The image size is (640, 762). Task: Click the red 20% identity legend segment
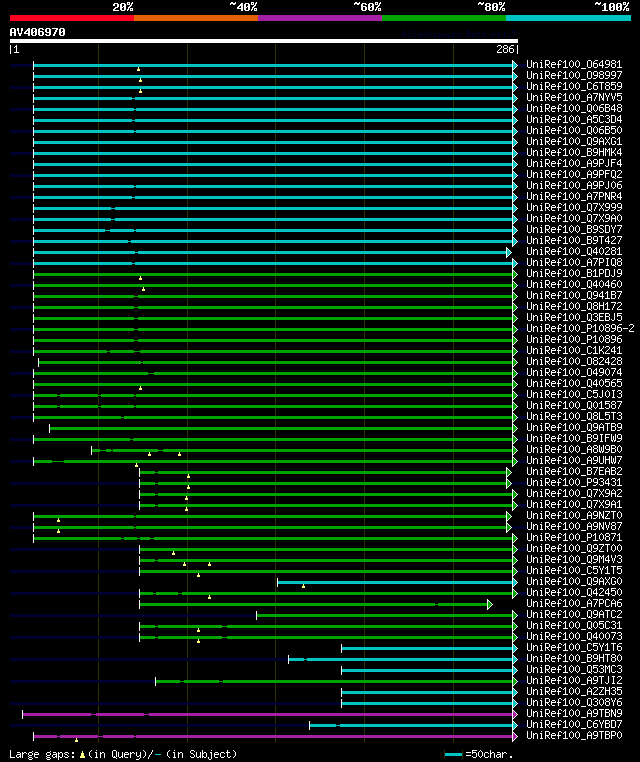click(72, 18)
